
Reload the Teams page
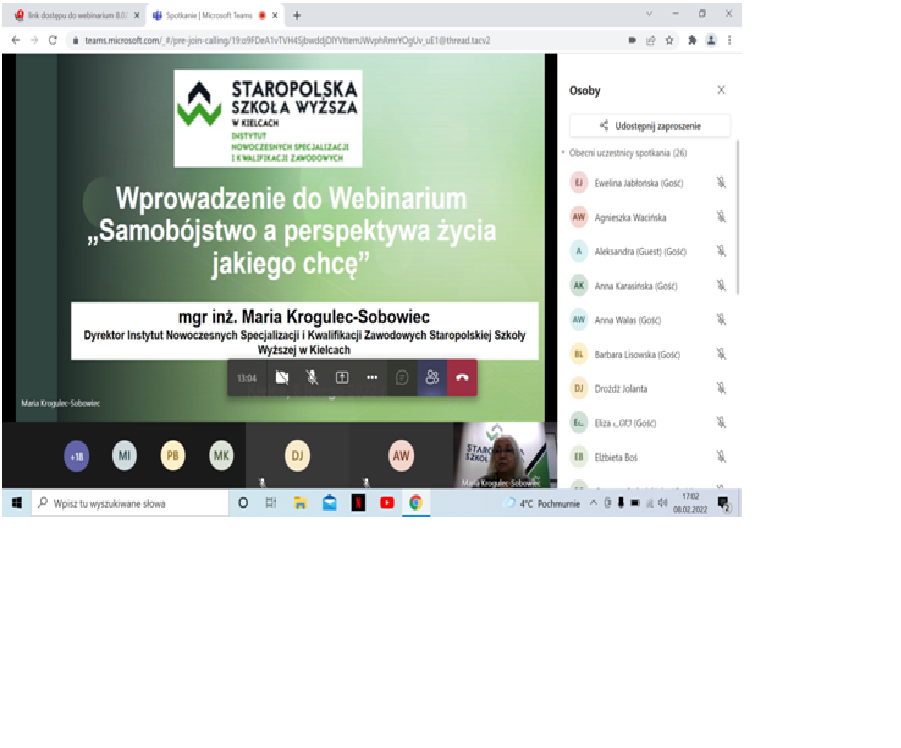(53, 40)
